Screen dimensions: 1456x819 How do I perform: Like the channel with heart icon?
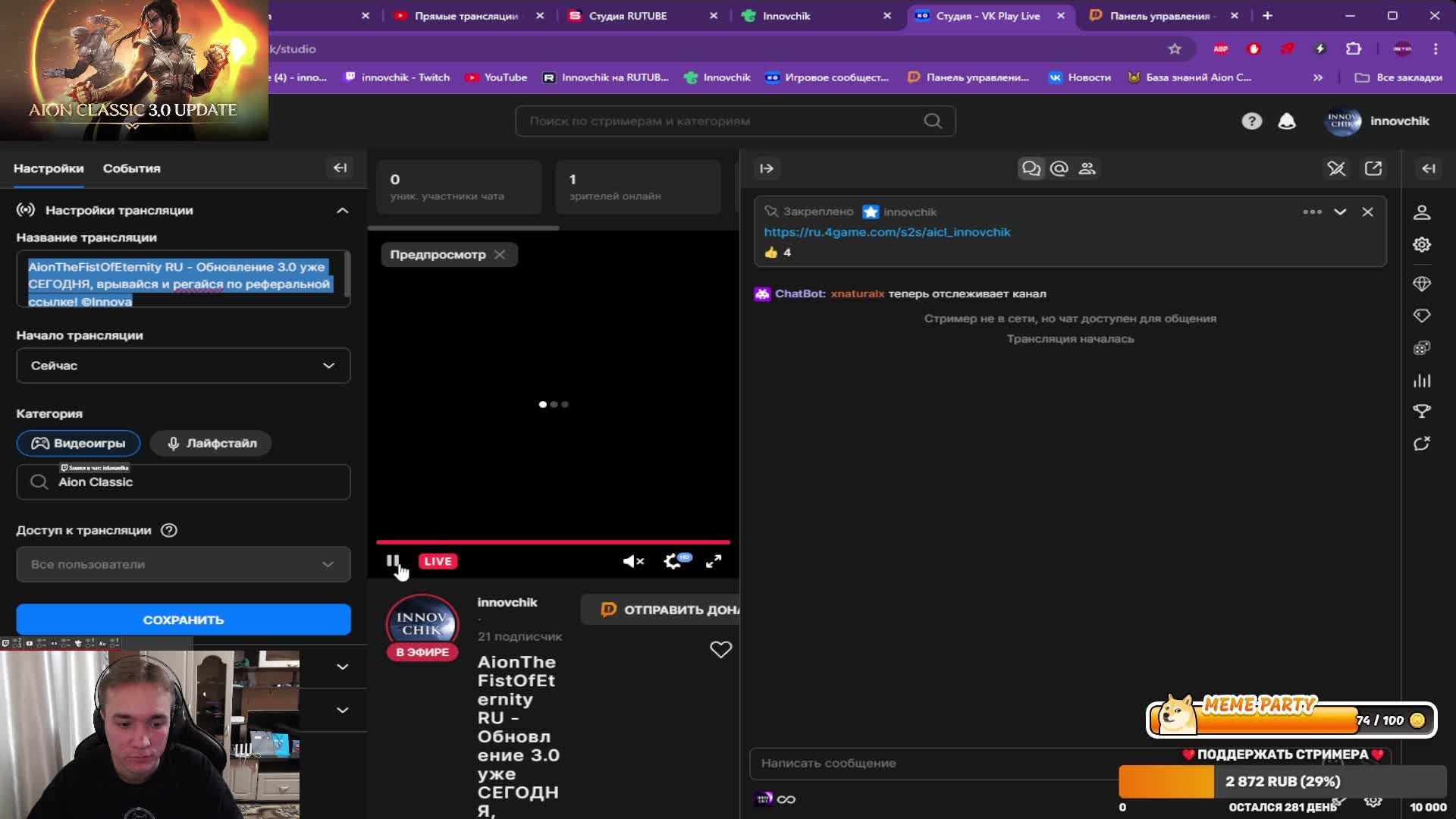click(x=720, y=649)
